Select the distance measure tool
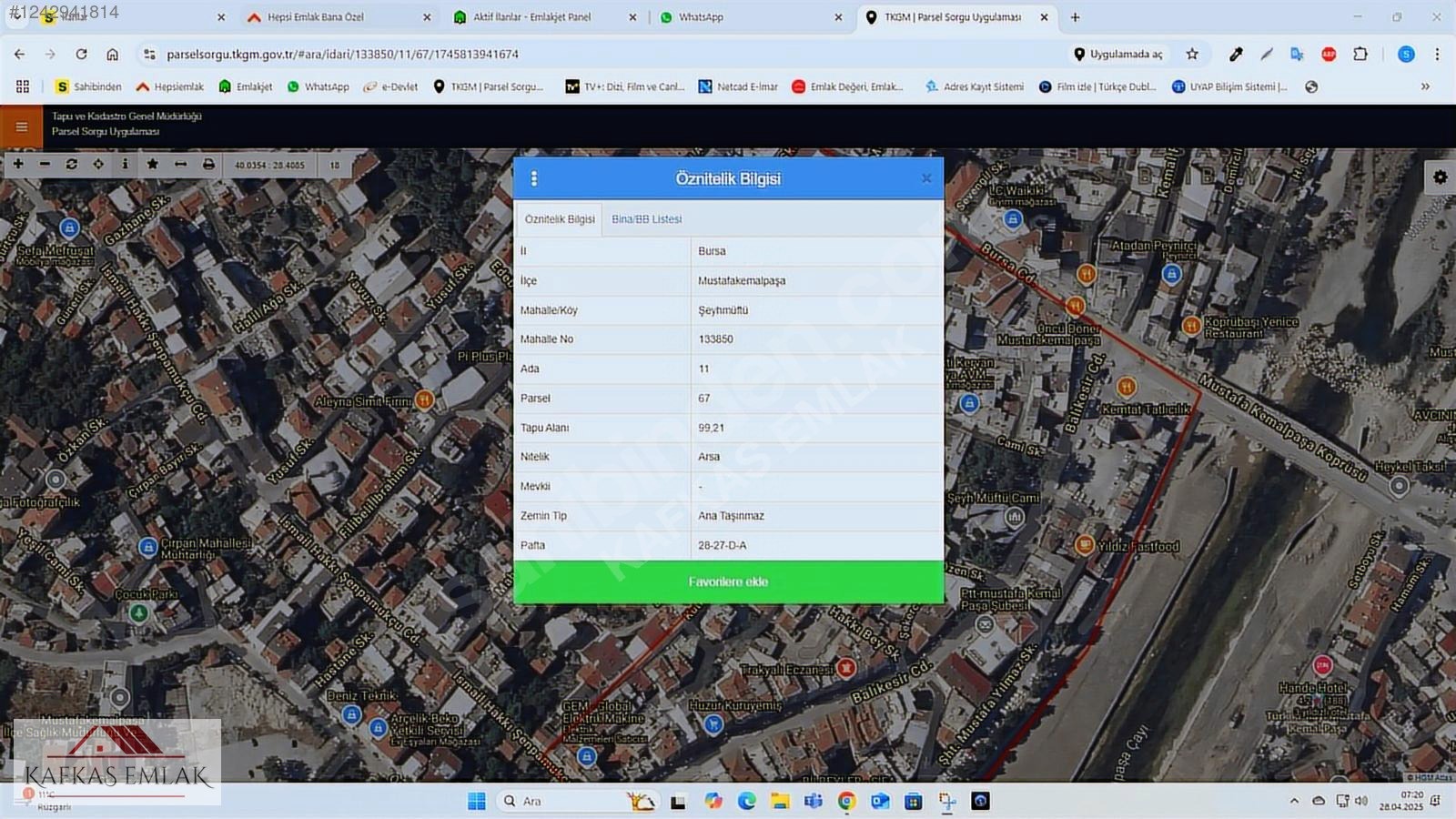This screenshot has height=819, width=1456. 180,164
